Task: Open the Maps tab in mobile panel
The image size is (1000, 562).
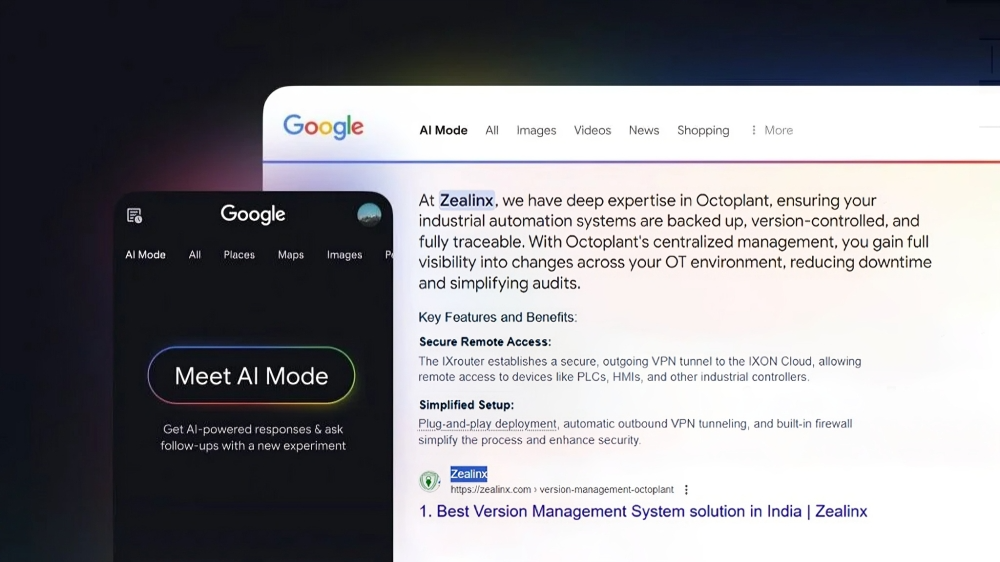Action: 291,255
